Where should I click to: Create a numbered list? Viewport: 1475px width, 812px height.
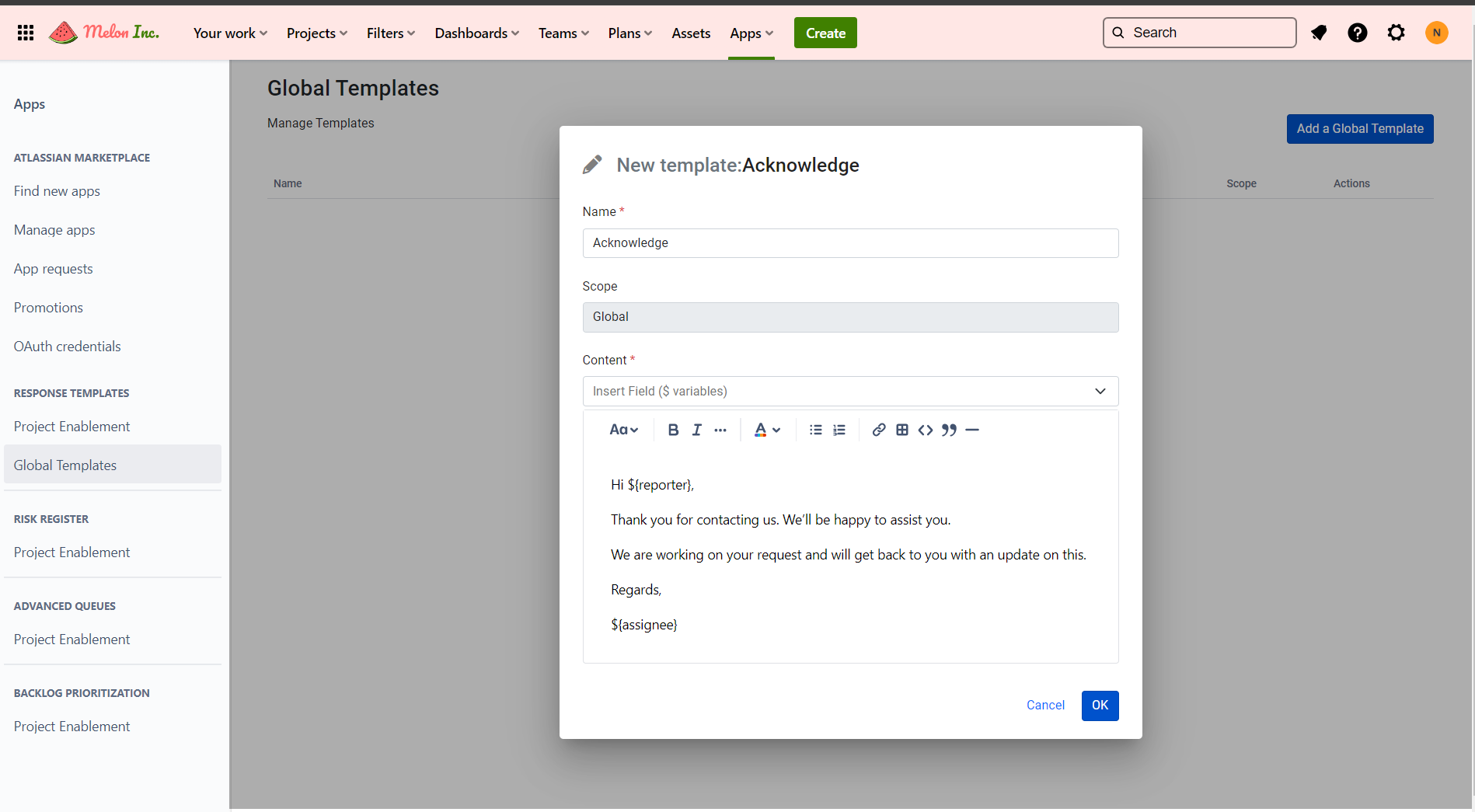[x=839, y=430]
